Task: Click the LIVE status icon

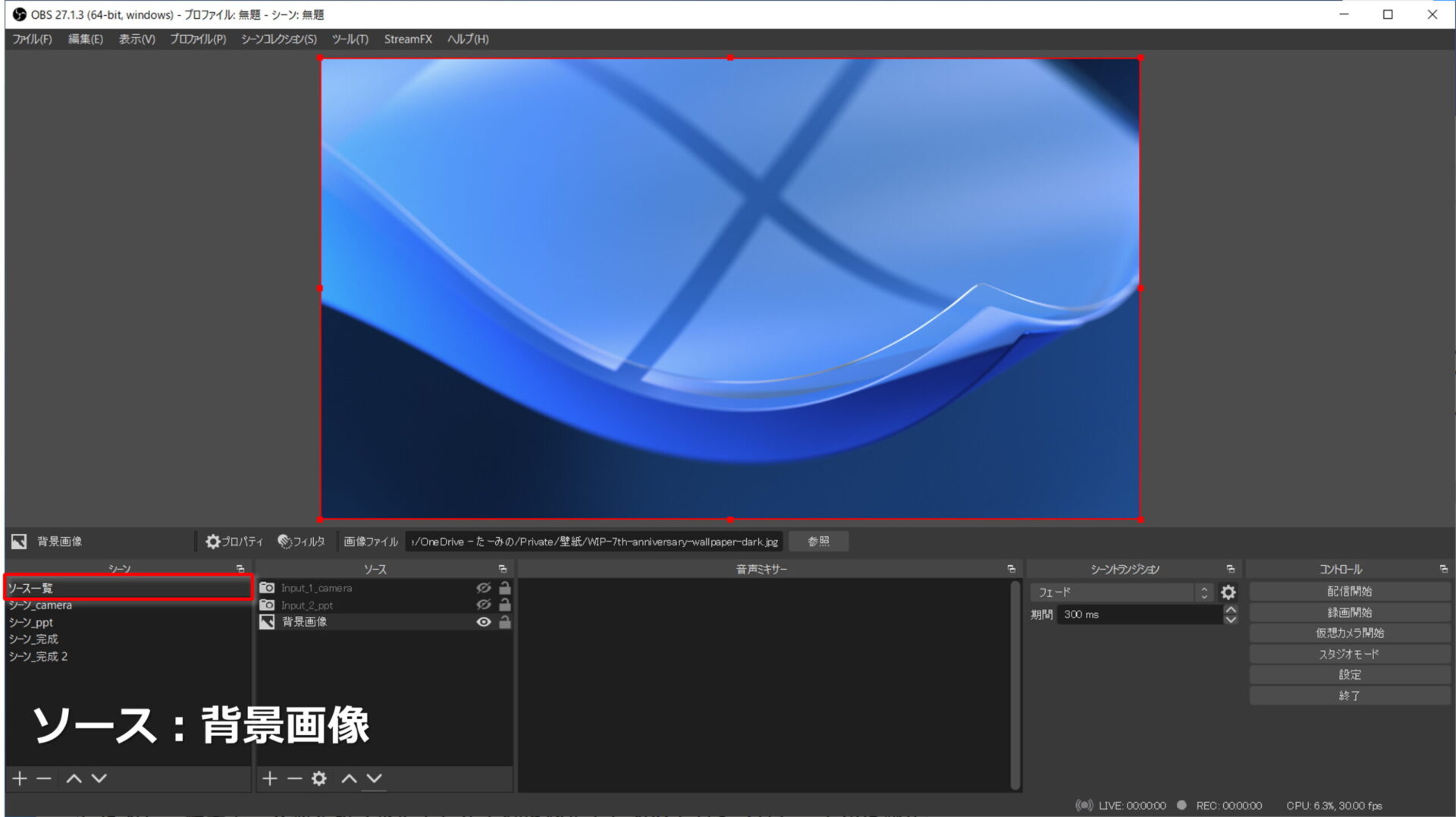Action: click(1084, 806)
